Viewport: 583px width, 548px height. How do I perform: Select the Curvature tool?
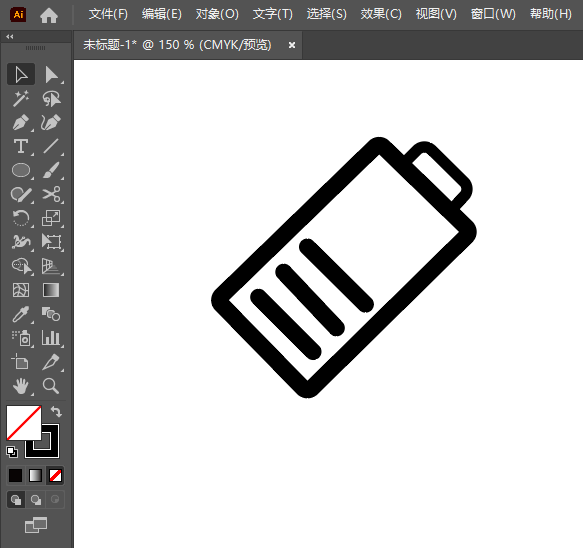point(51,122)
